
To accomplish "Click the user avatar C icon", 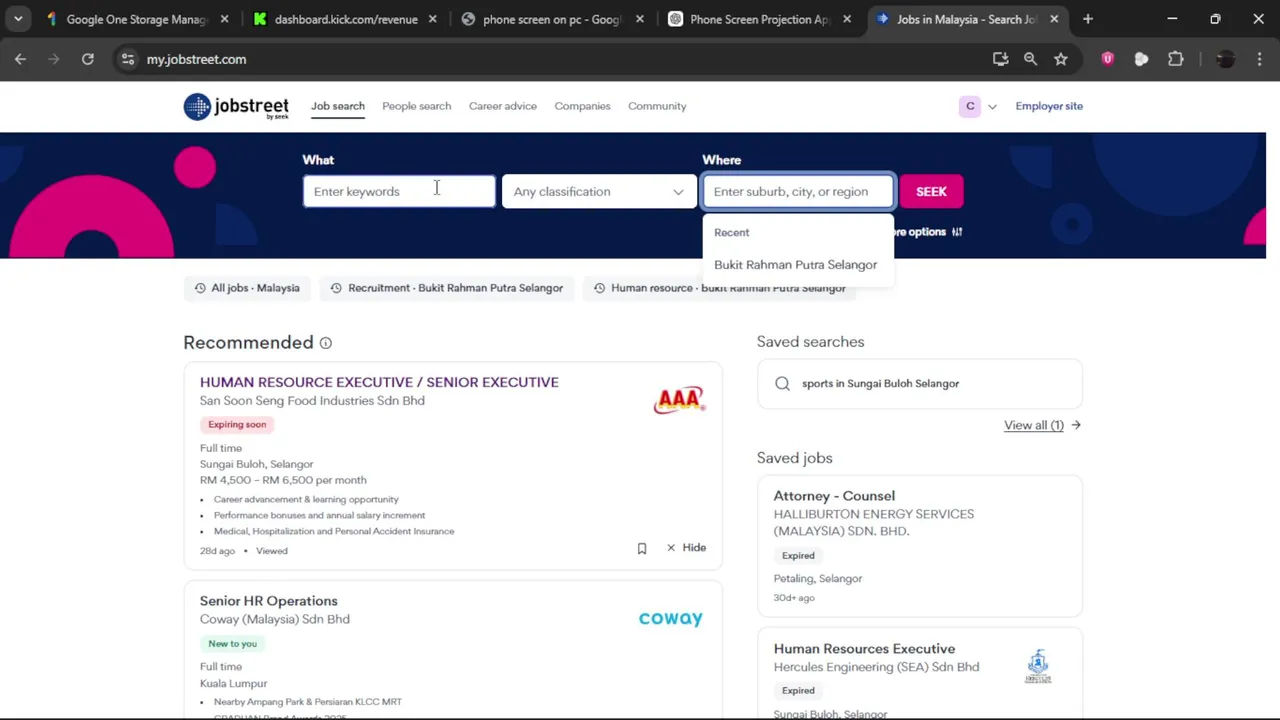I will [970, 106].
